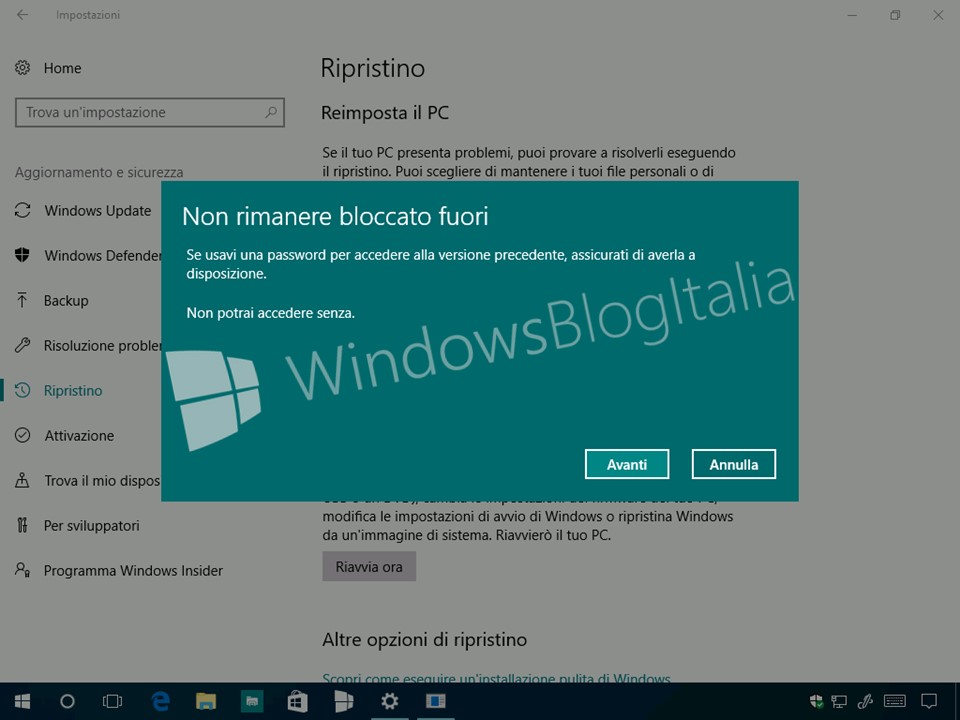Click the Defender shield tray icon
The image size is (960, 720).
point(816,701)
